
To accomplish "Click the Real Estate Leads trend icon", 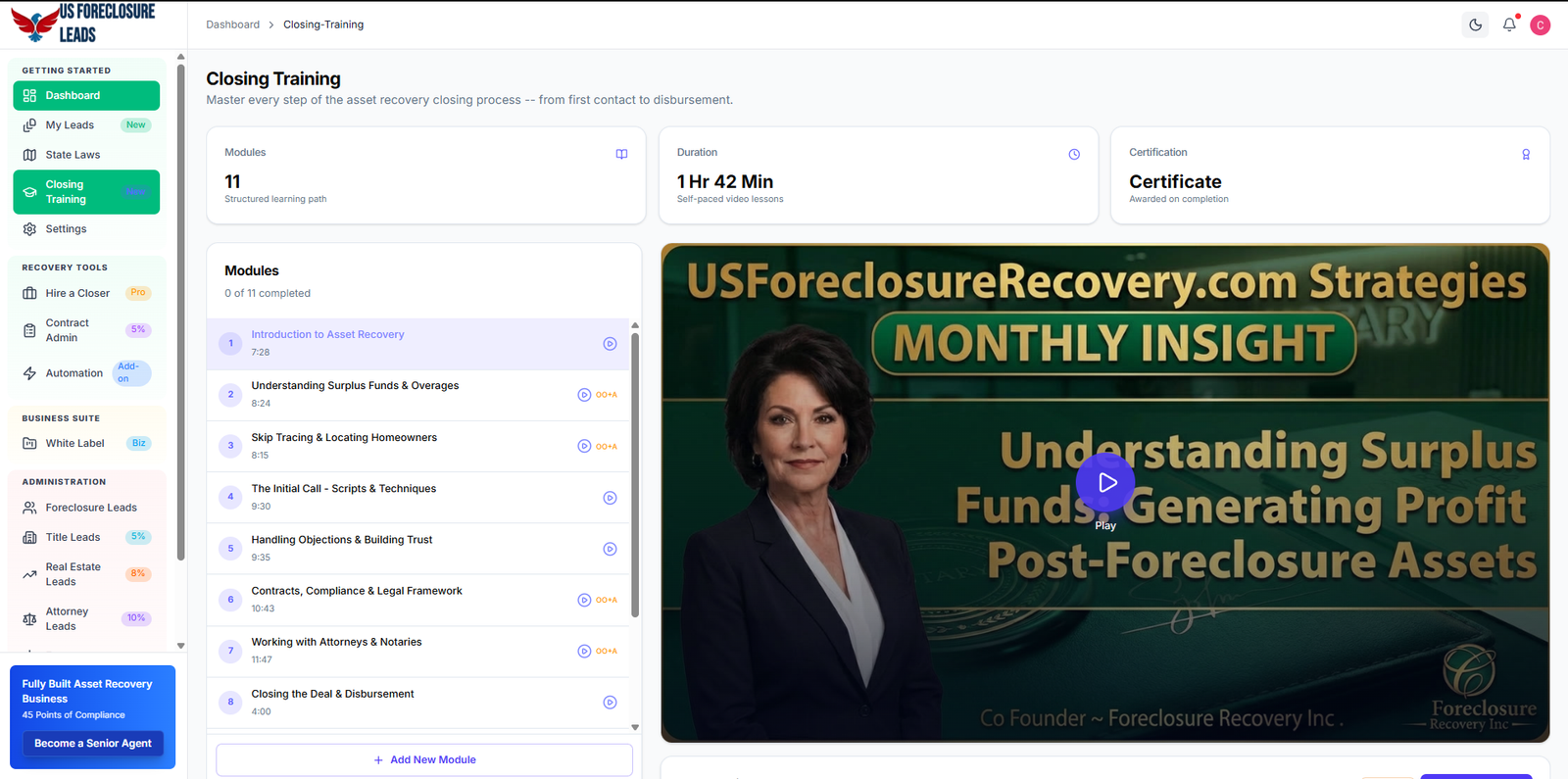I will tap(29, 574).
